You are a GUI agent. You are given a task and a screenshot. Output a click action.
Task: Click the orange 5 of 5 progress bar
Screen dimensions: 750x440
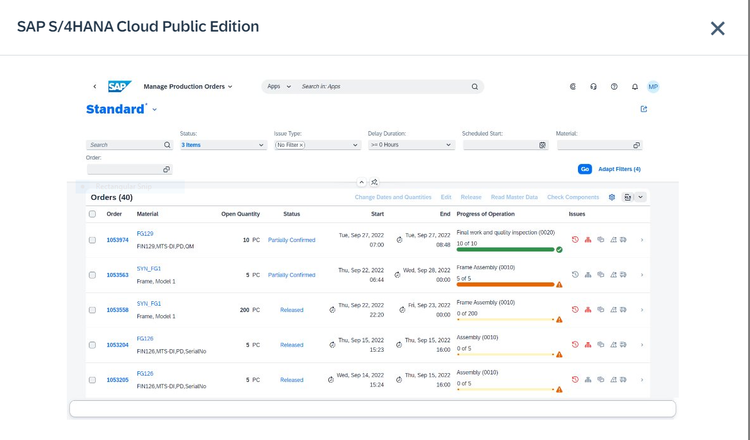[505, 285]
